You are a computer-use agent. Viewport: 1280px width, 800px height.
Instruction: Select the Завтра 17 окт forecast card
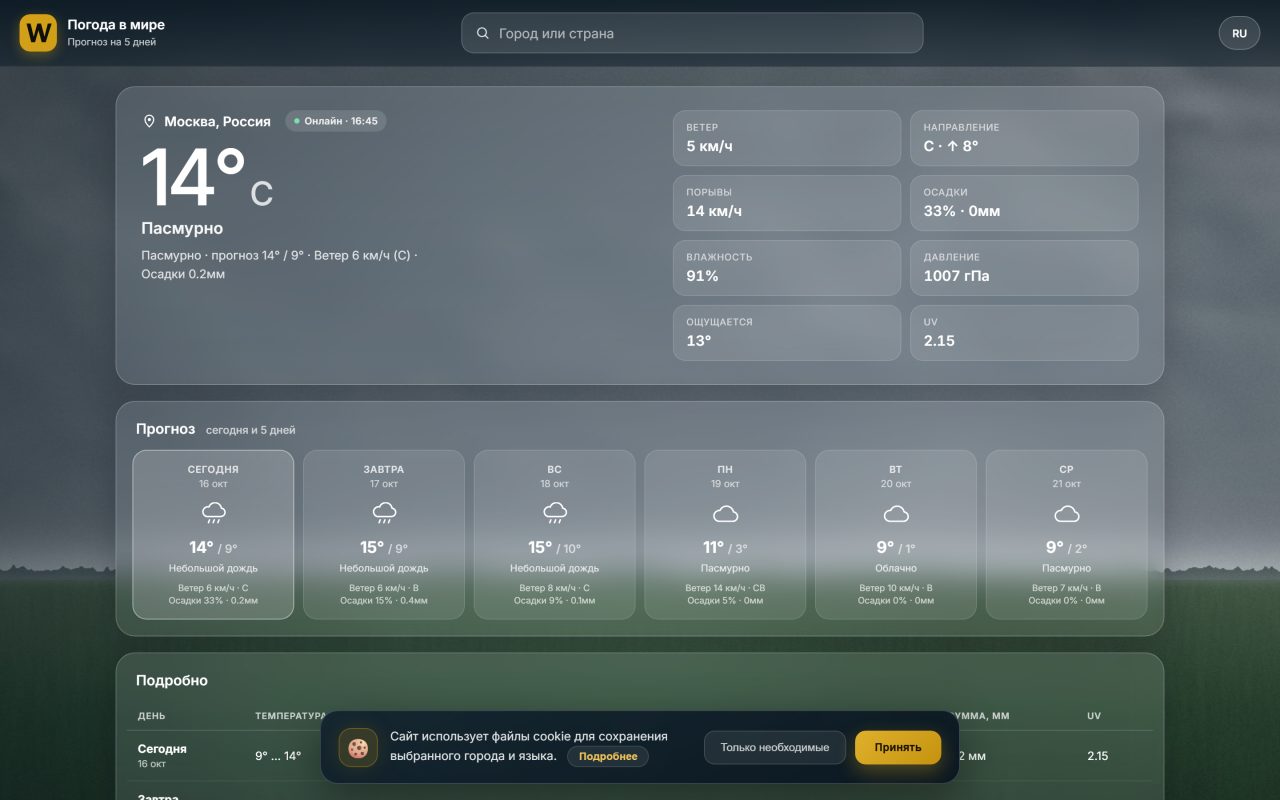(x=384, y=535)
